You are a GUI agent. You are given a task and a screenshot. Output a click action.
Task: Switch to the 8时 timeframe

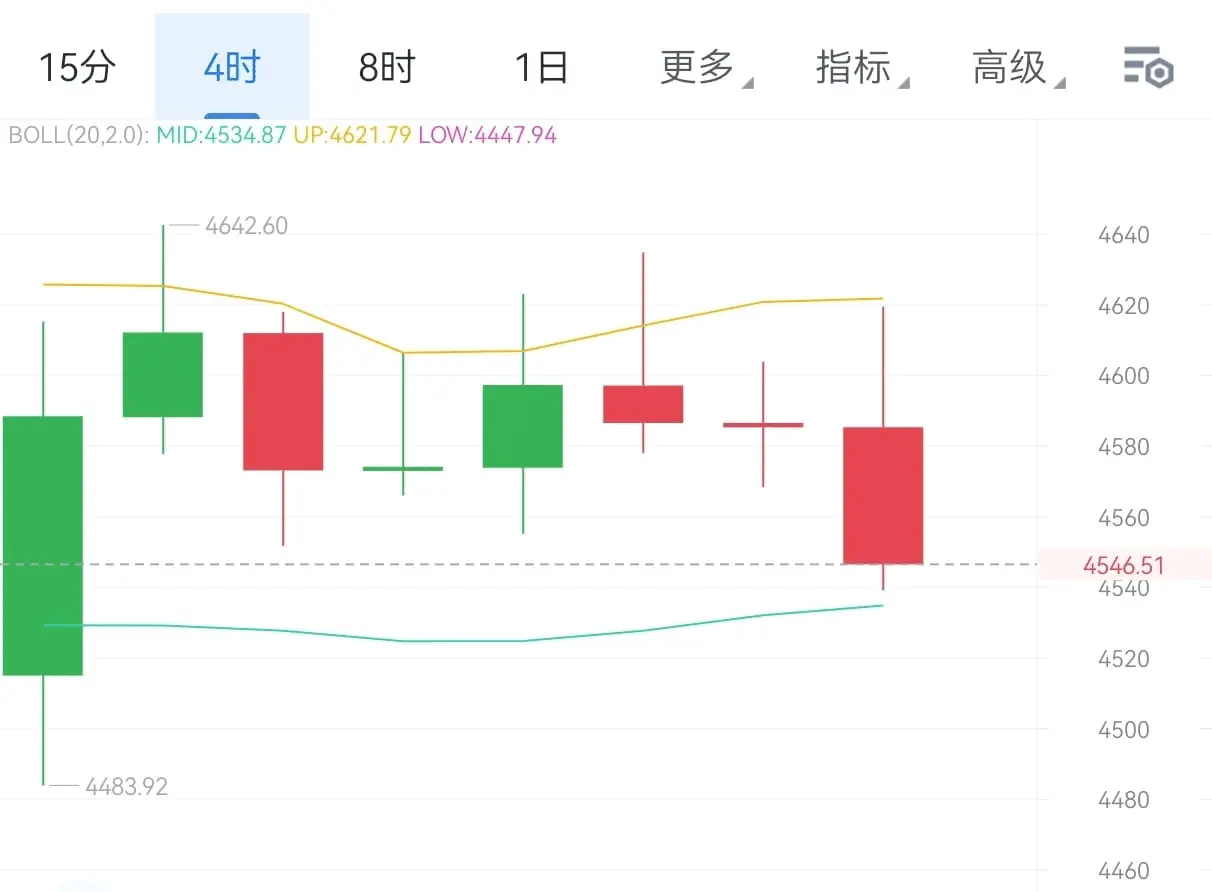click(387, 68)
